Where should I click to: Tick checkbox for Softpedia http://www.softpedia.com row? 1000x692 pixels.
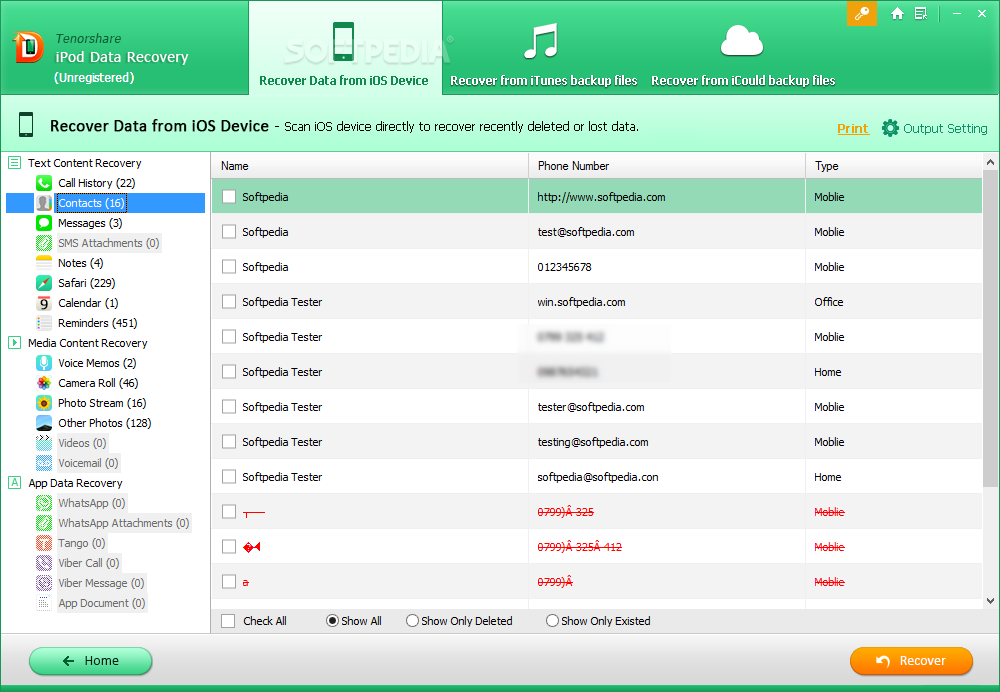pos(229,196)
